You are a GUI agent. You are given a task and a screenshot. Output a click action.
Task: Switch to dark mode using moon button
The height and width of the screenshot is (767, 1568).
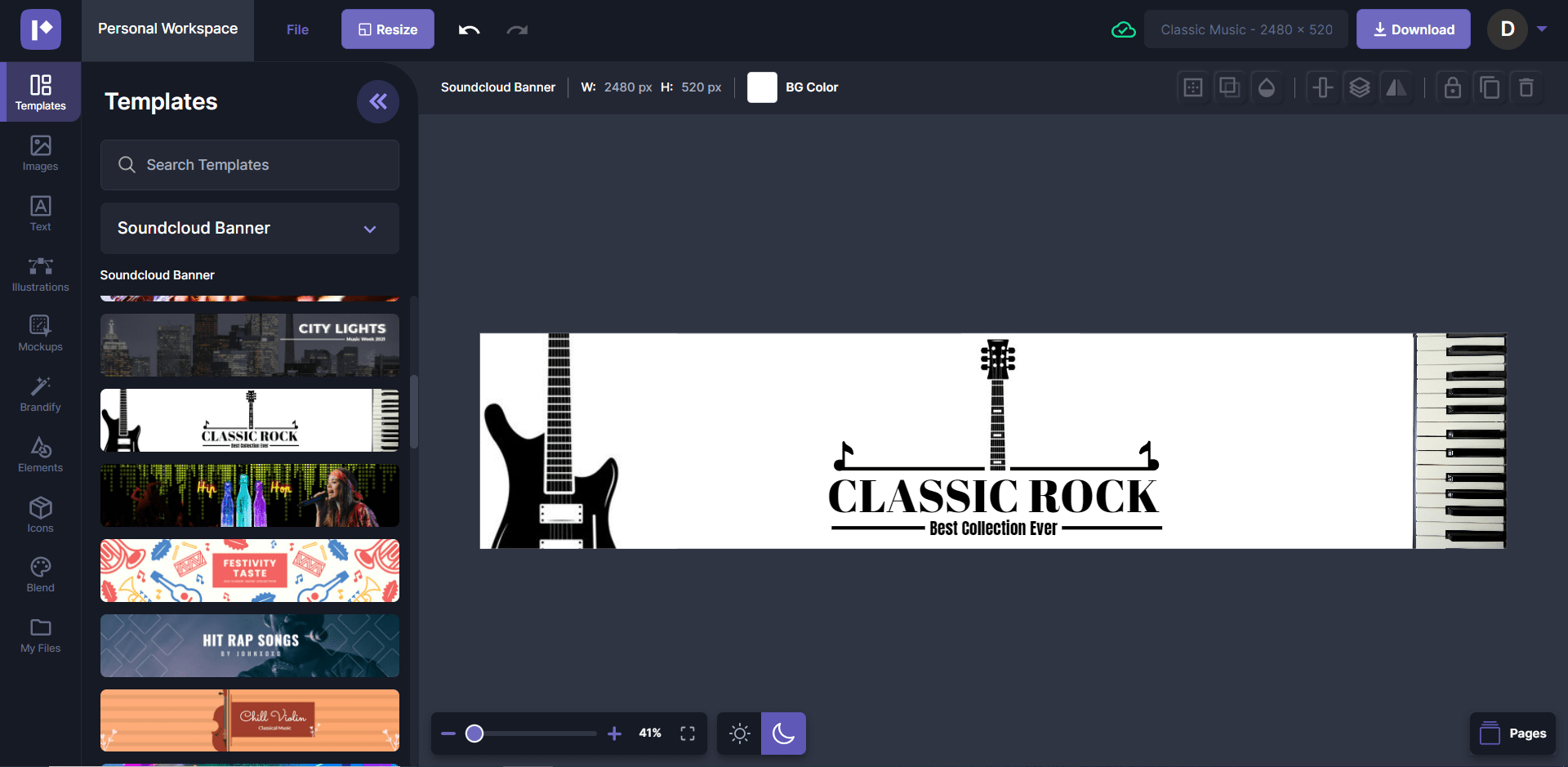pyautogui.click(x=782, y=733)
